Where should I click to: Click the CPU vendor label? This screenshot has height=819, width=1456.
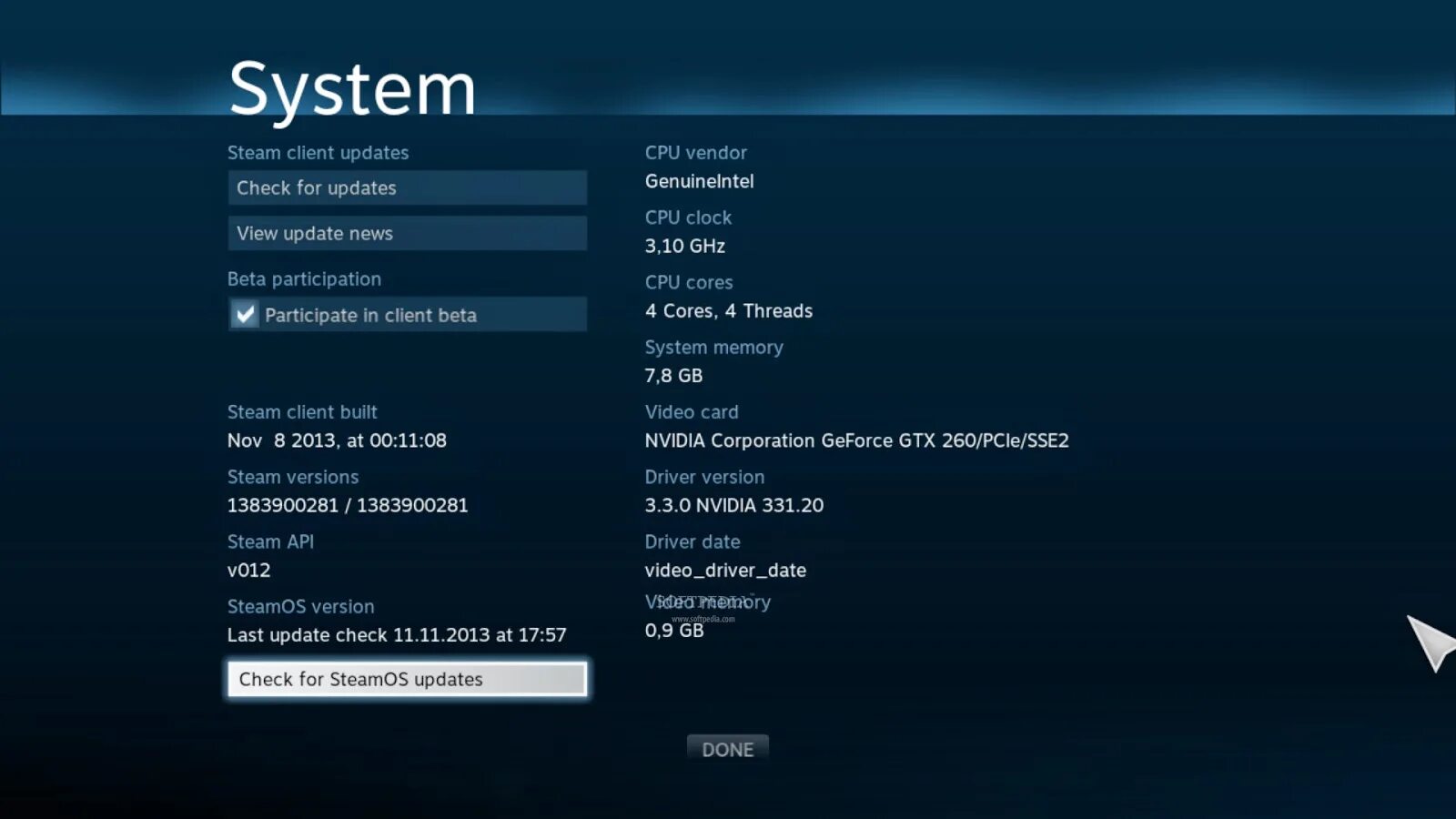click(x=696, y=152)
